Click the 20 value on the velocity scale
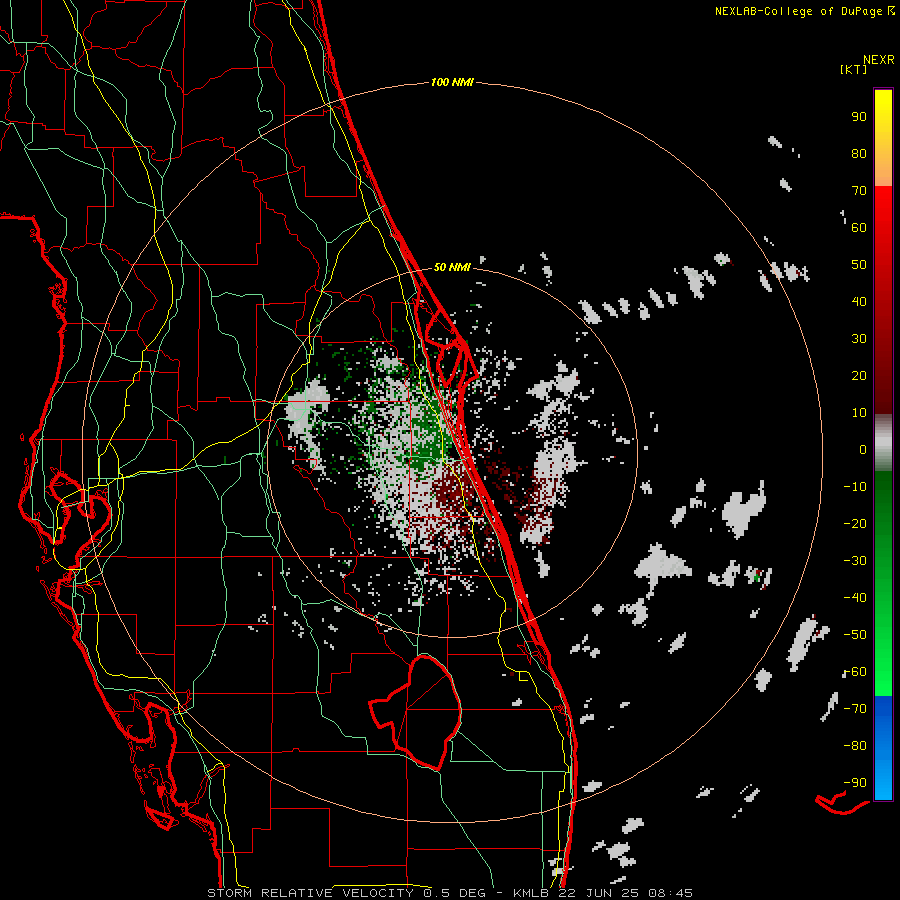 [859, 375]
